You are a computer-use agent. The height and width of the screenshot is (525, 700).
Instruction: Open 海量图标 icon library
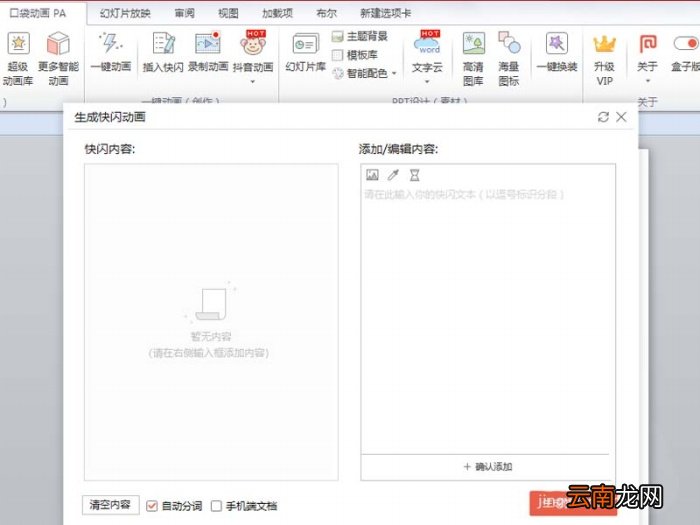tap(509, 43)
